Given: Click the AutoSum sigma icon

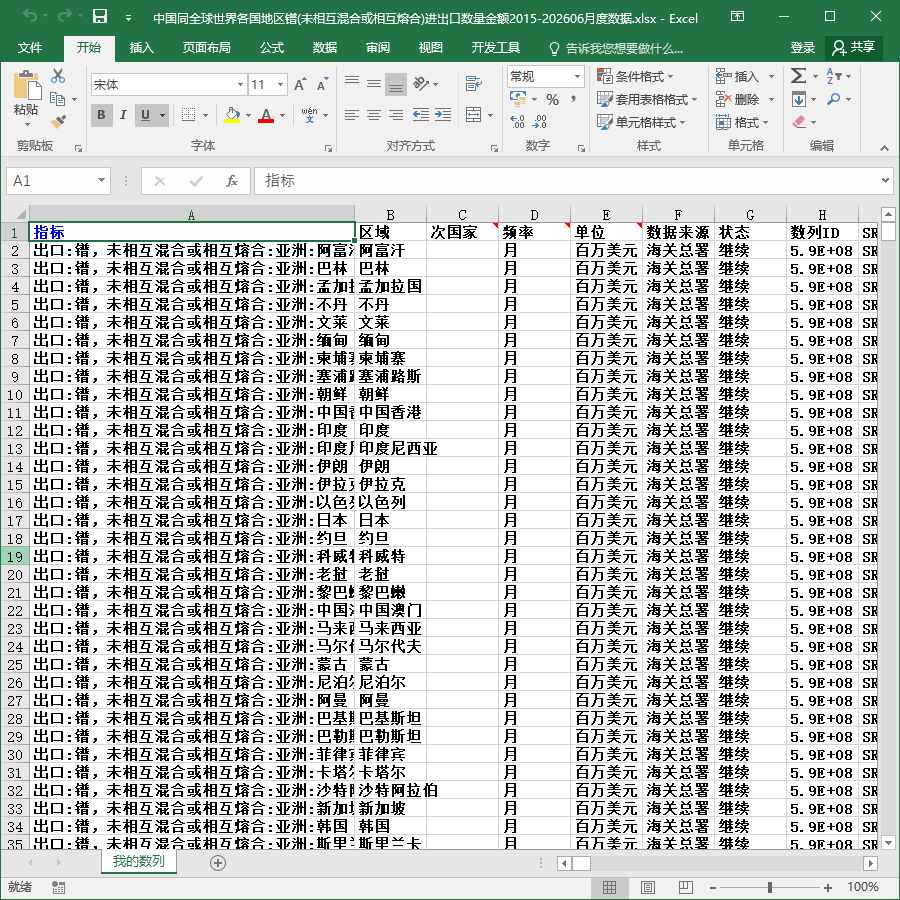Looking at the screenshot, I should coord(798,76).
